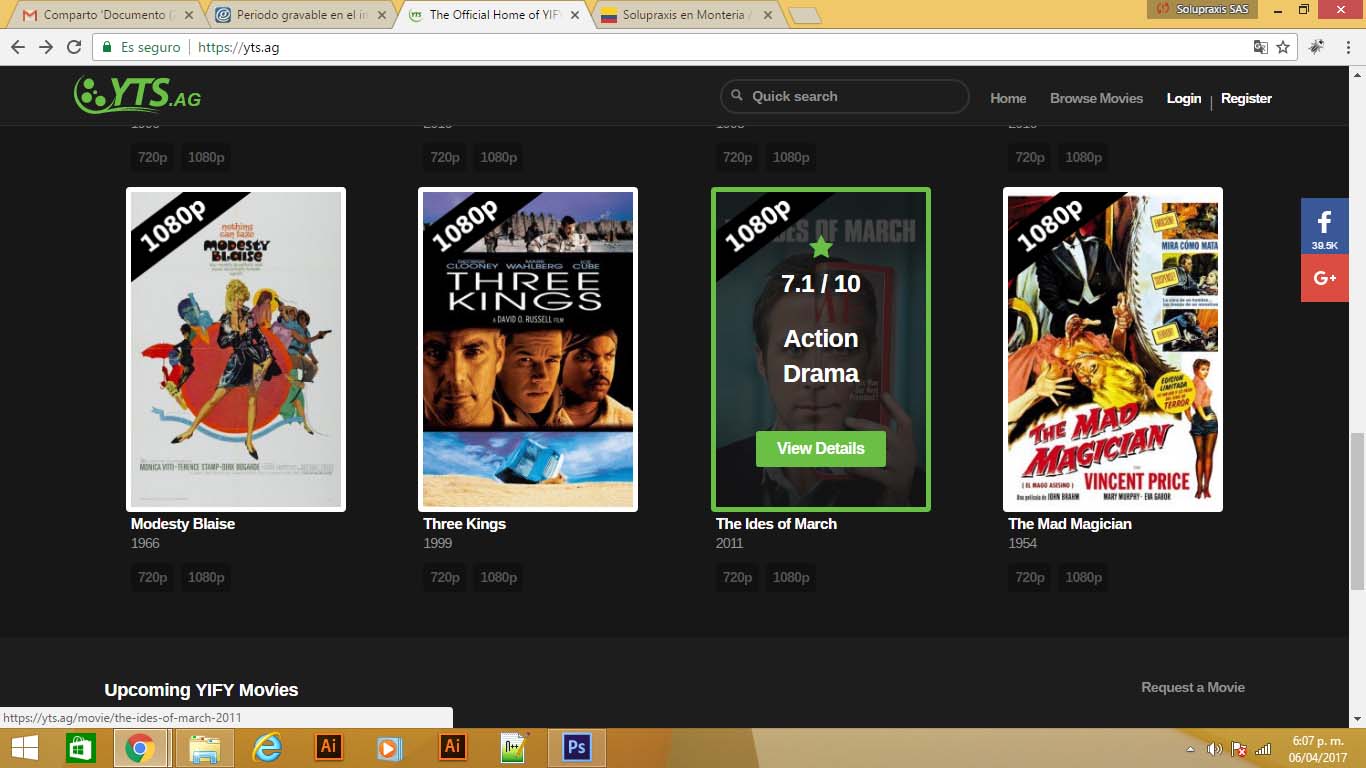Open the Windows Start button
This screenshot has height=768, width=1366.
tap(25, 748)
